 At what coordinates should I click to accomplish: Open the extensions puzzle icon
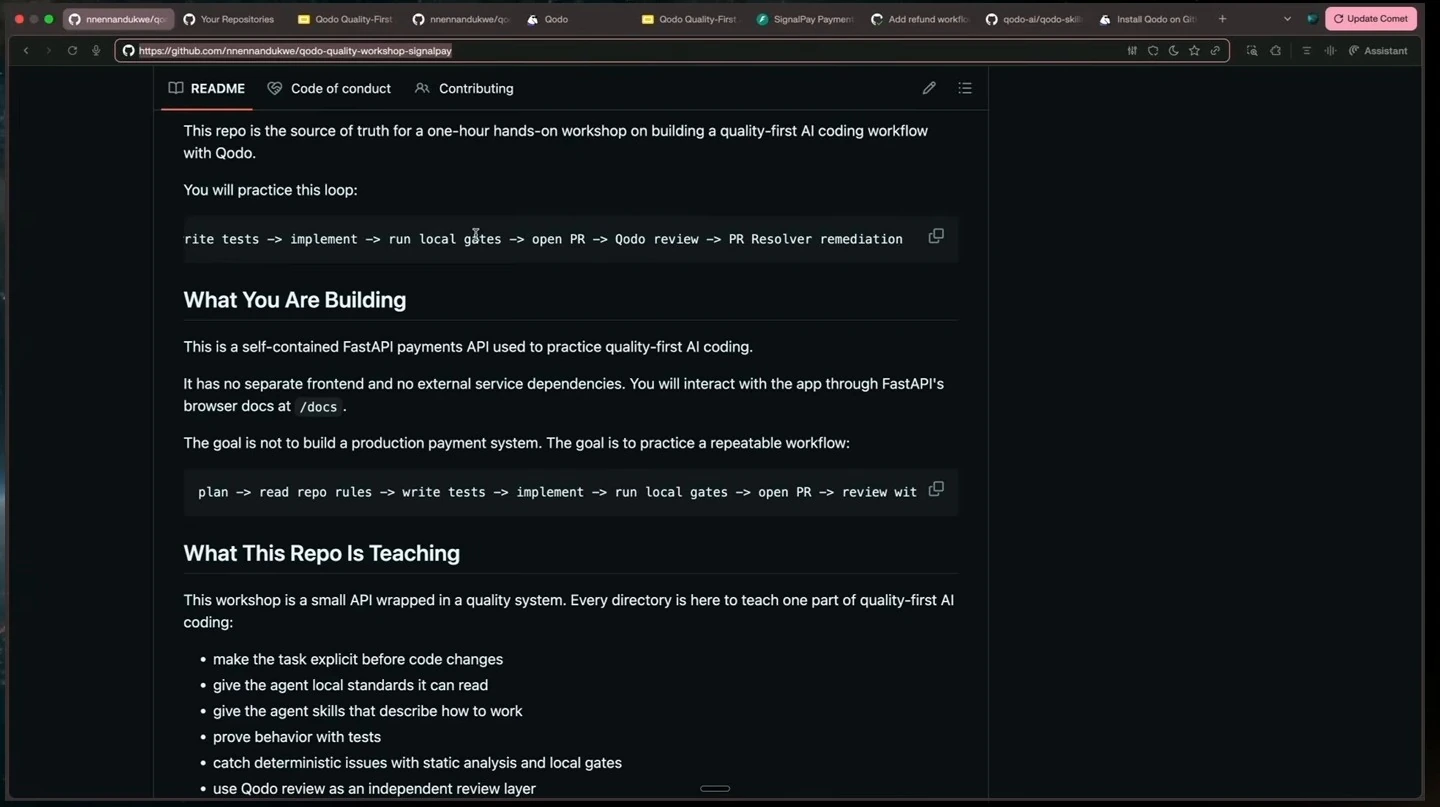[x=1275, y=51]
